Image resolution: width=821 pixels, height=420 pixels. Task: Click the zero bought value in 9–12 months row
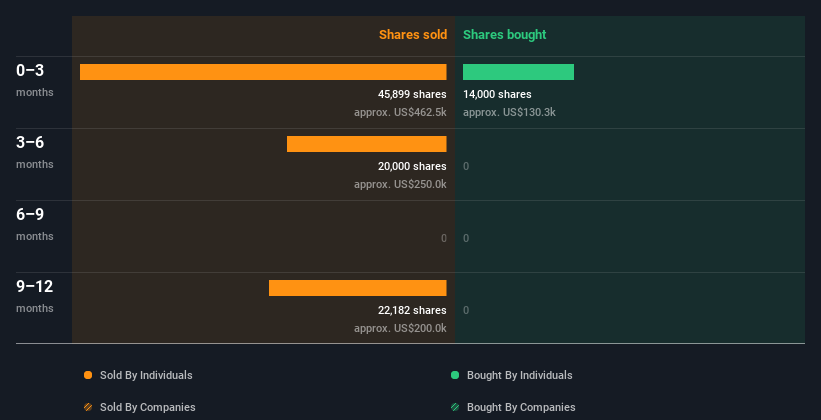[466, 311]
